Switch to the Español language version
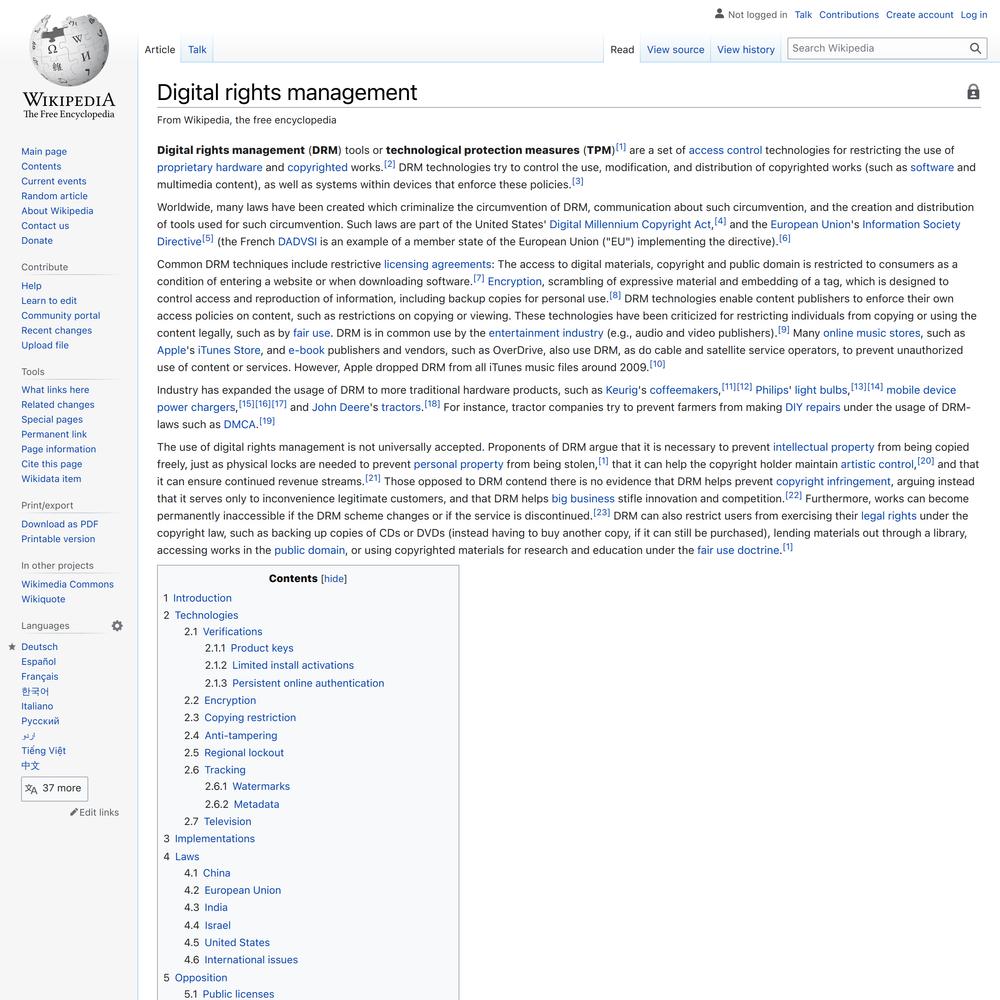 coord(38,662)
